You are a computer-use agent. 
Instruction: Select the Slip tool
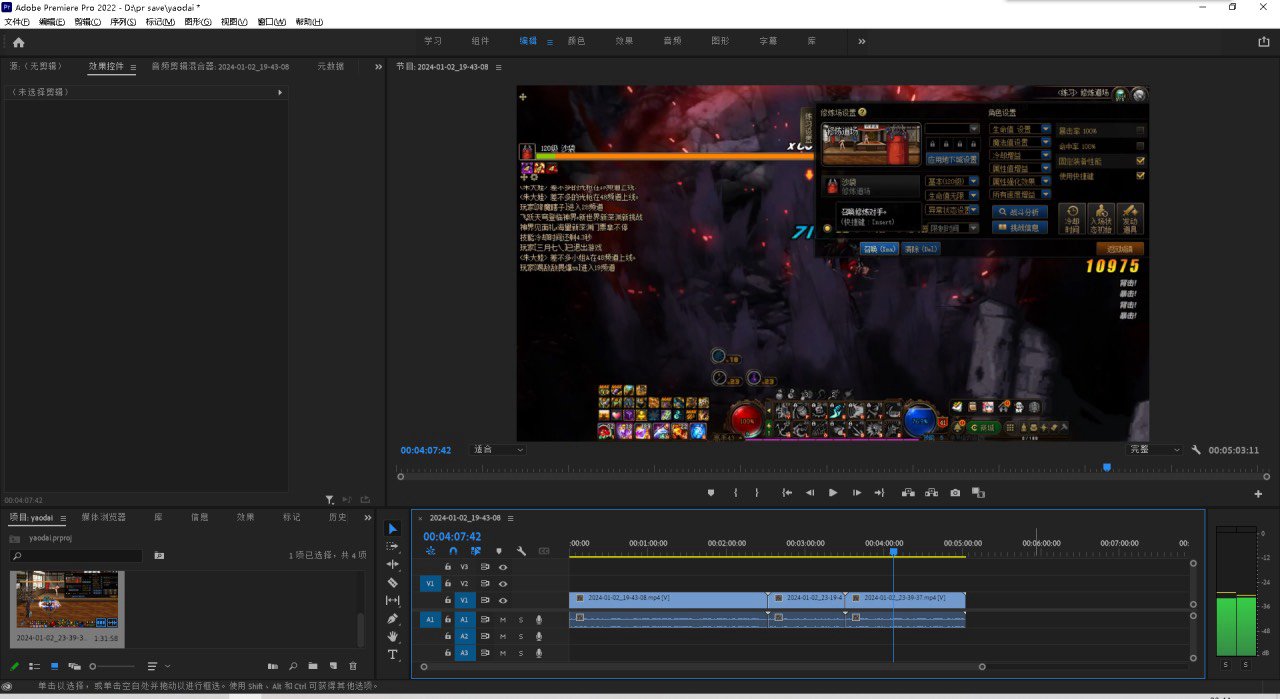pos(393,600)
